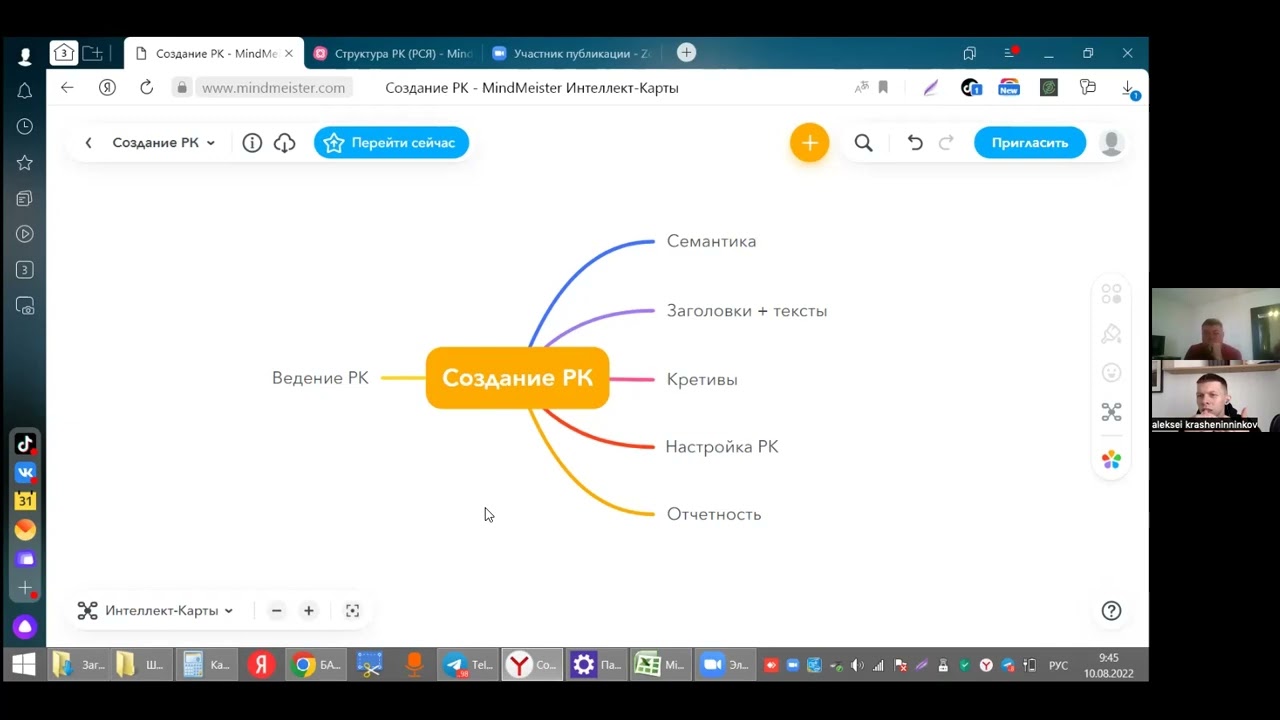Open the map search magnifier
Screen dimensions: 1280x720
[x=864, y=143]
